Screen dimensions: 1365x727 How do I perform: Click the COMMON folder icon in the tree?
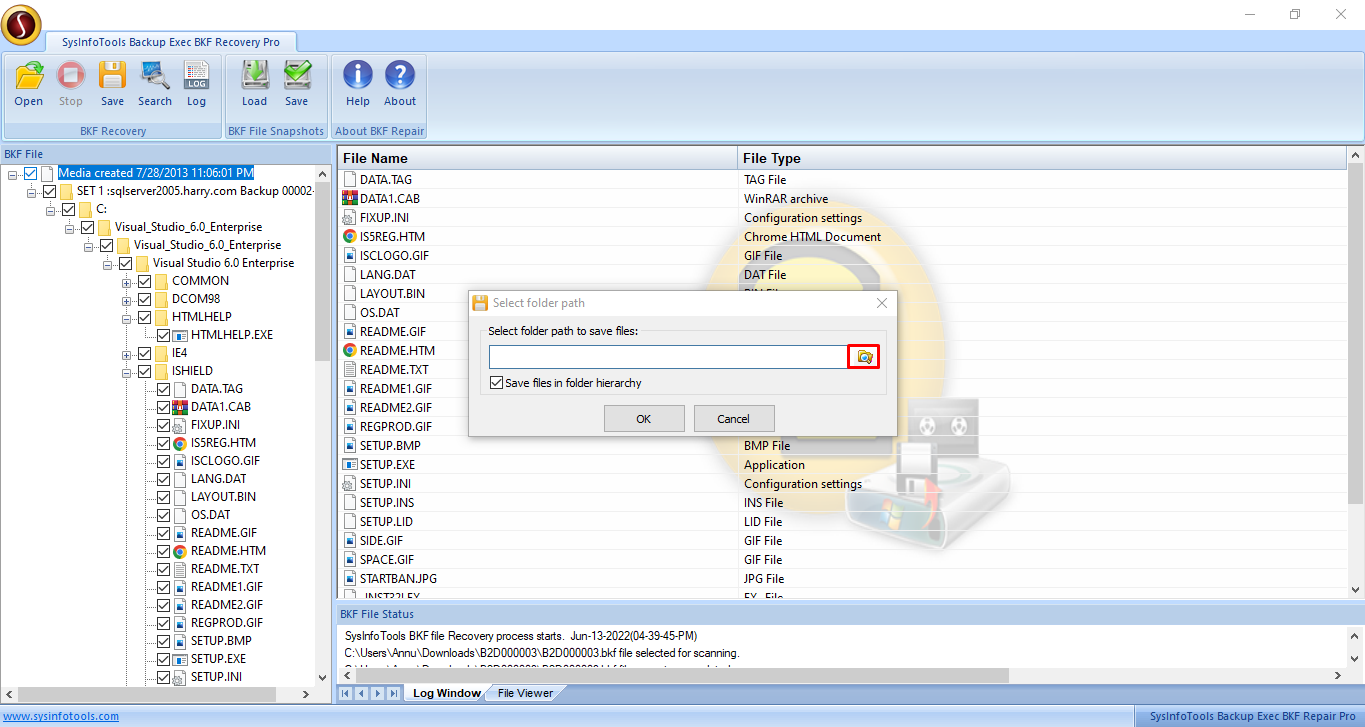tap(161, 281)
